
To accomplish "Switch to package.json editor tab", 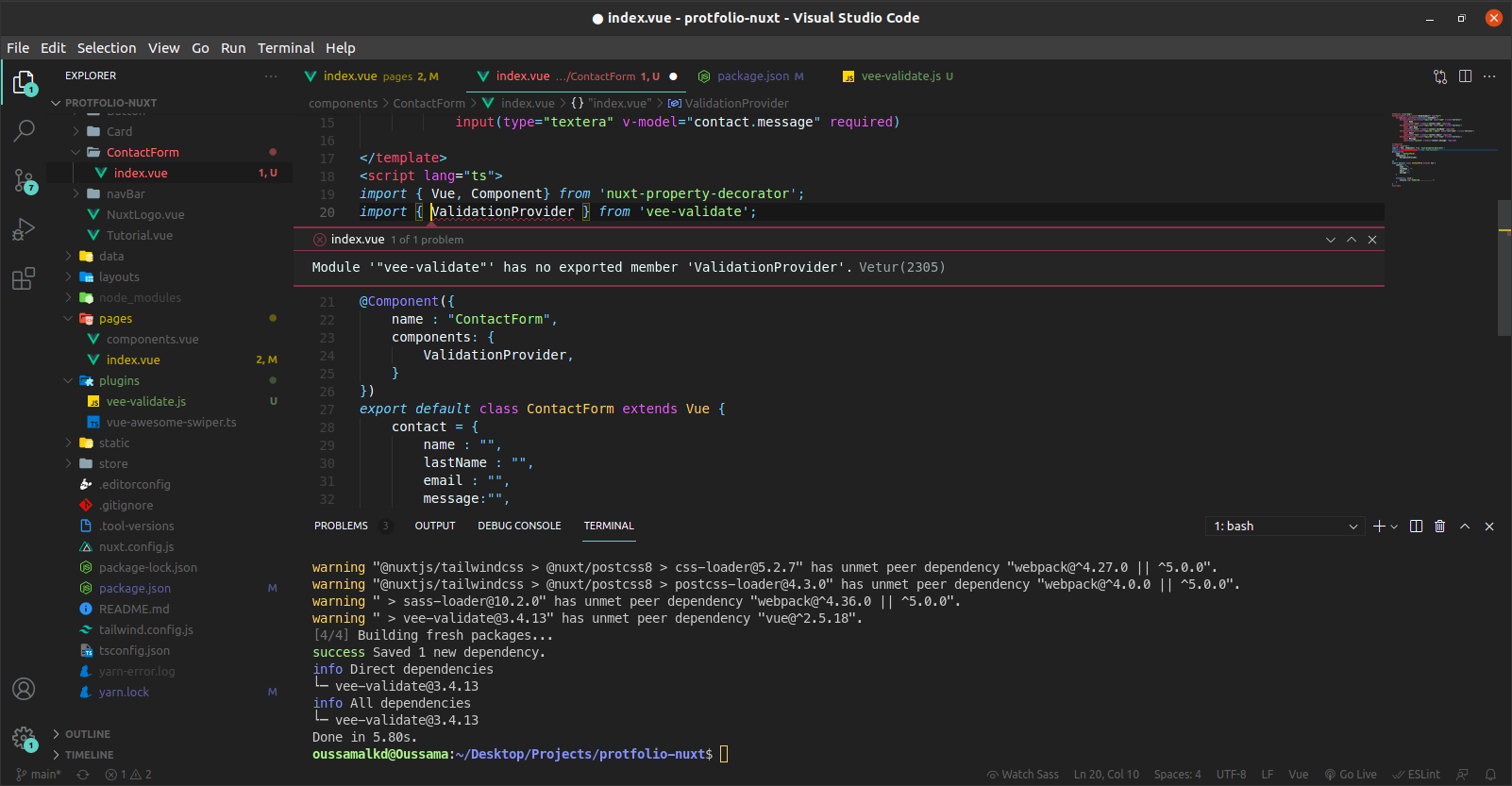I will [751, 76].
